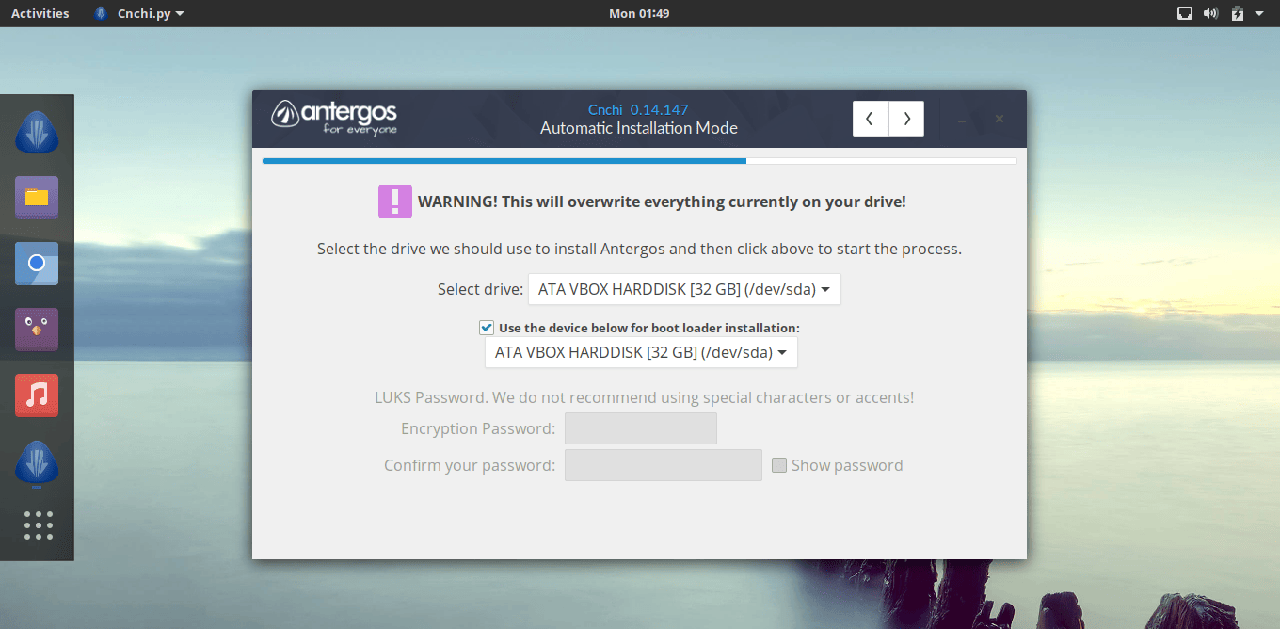The height and width of the screenshot is (629, 1280).
Task: Click the Encryption Password field
Action: (640, 428)
